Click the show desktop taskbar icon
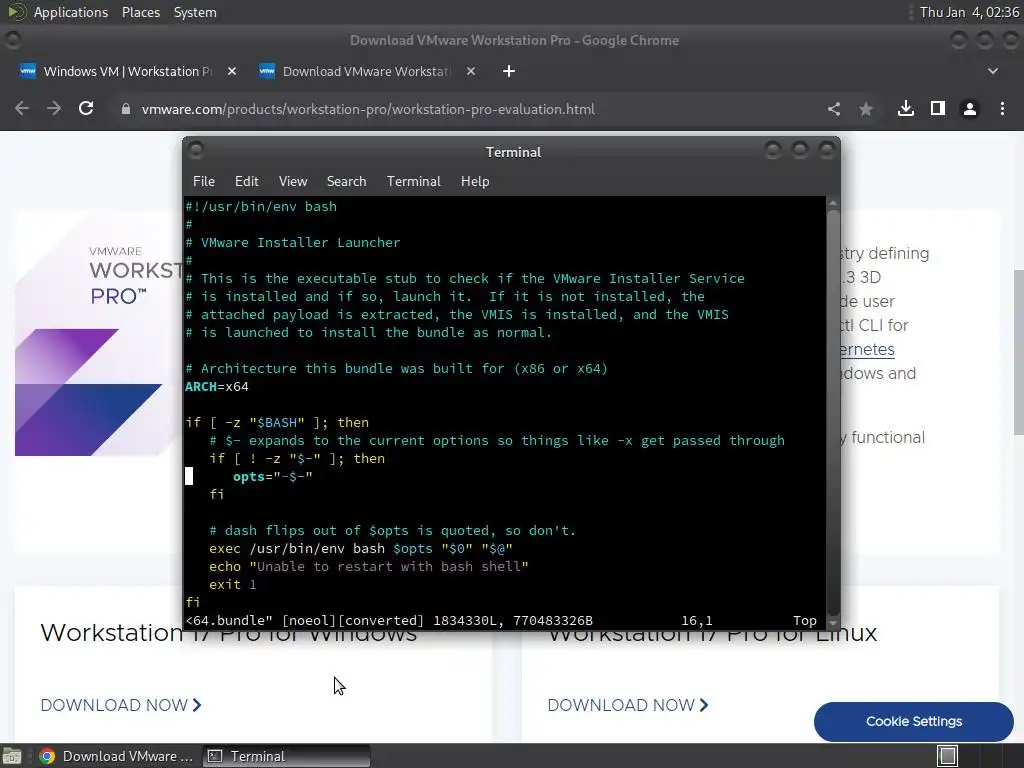This screenshot has width=1024, height=768. [12, 756]
